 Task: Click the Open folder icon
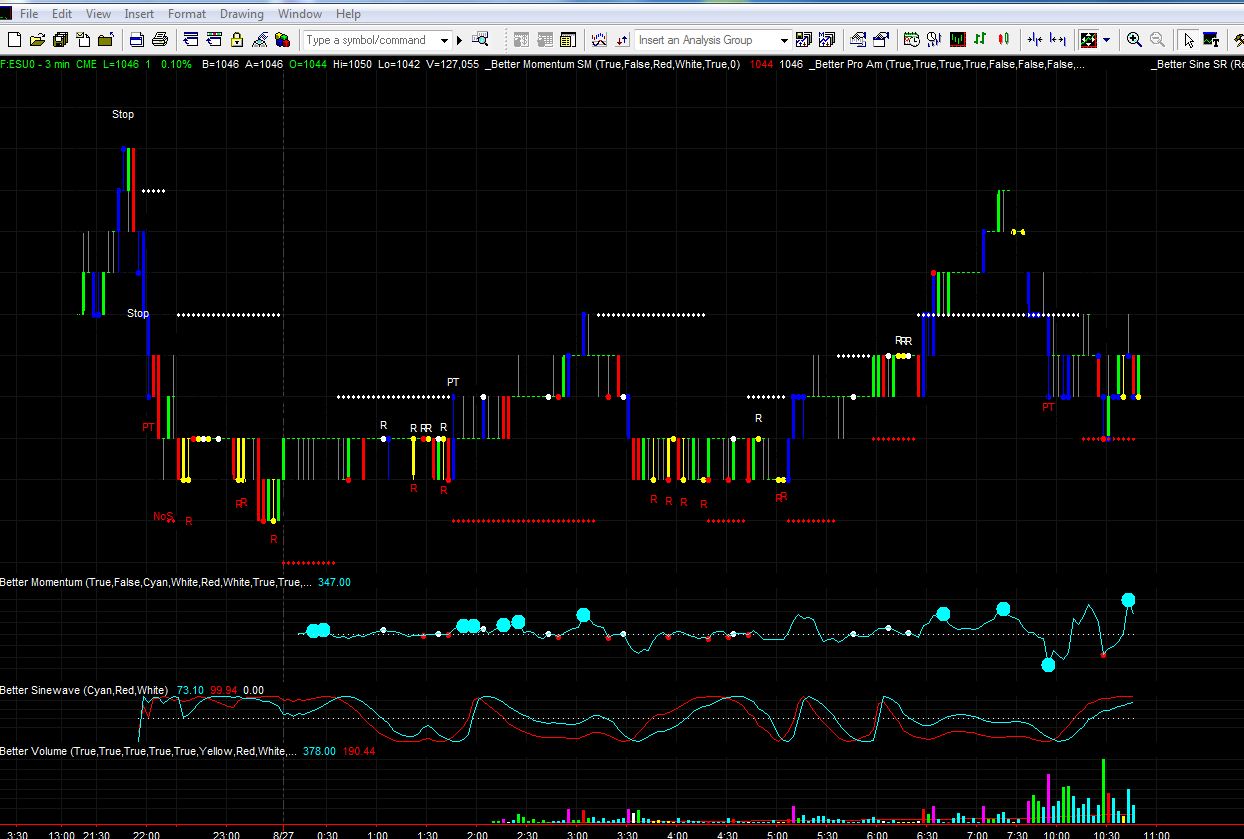(38, 40)
